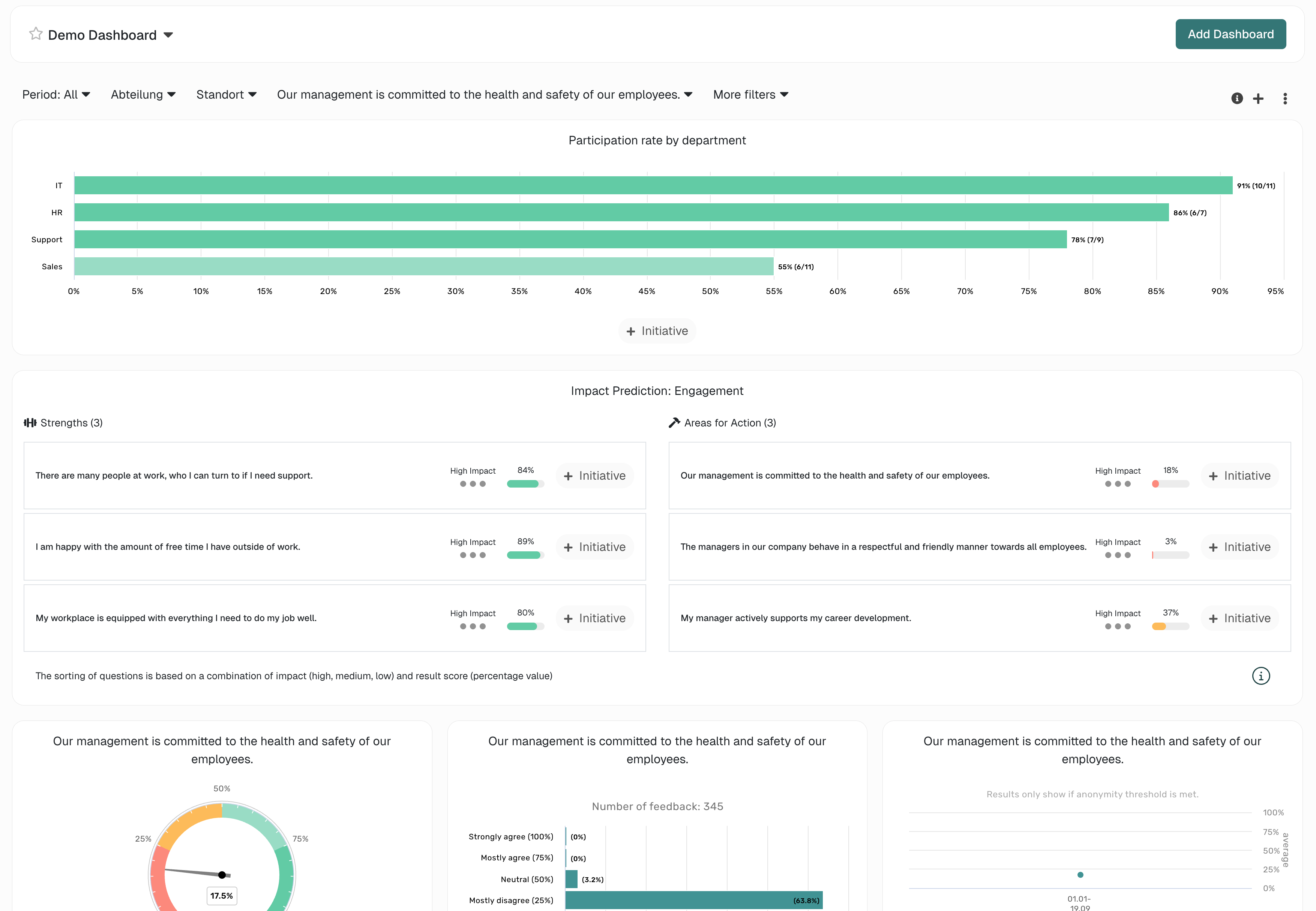Open the Abteilung filter dropdown
The width and height of the screenshot is (1316, 911).
[x=143, y=95]
